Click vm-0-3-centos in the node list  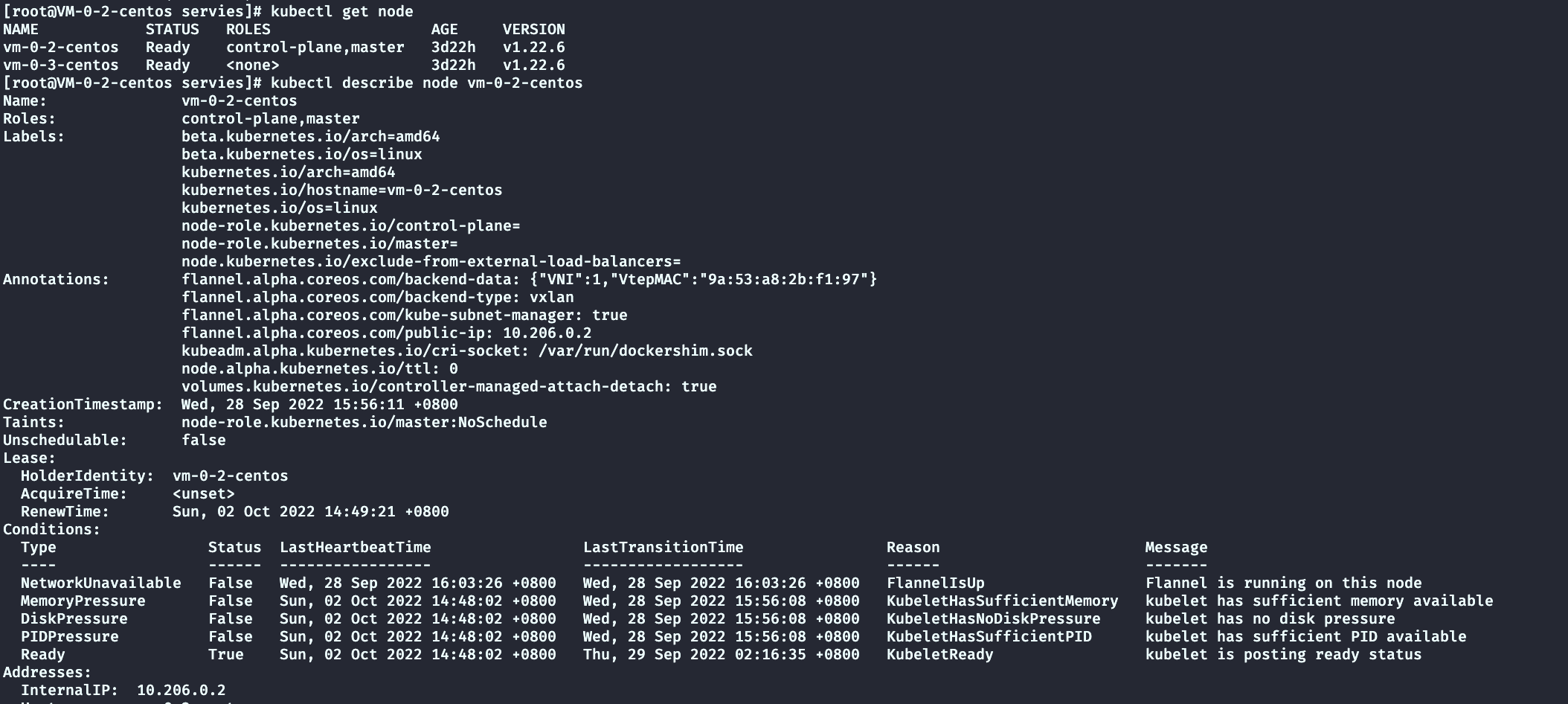click(x=60, y=65)
